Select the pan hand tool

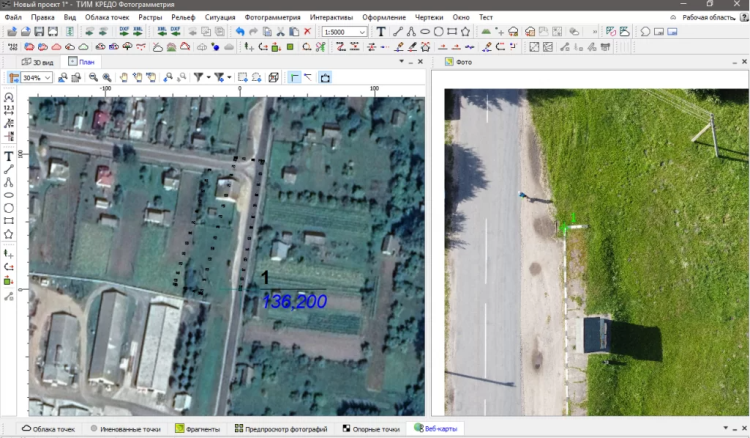123,77
